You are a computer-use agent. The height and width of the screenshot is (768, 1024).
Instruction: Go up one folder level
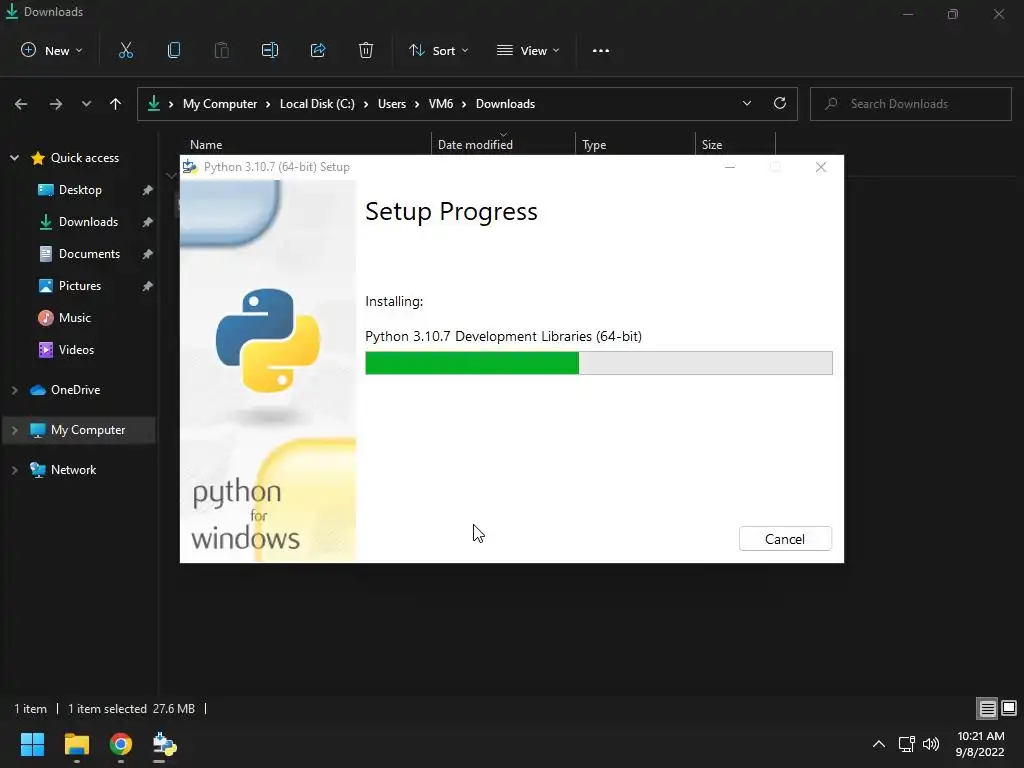pyautogui.click(x=116, y=104)
